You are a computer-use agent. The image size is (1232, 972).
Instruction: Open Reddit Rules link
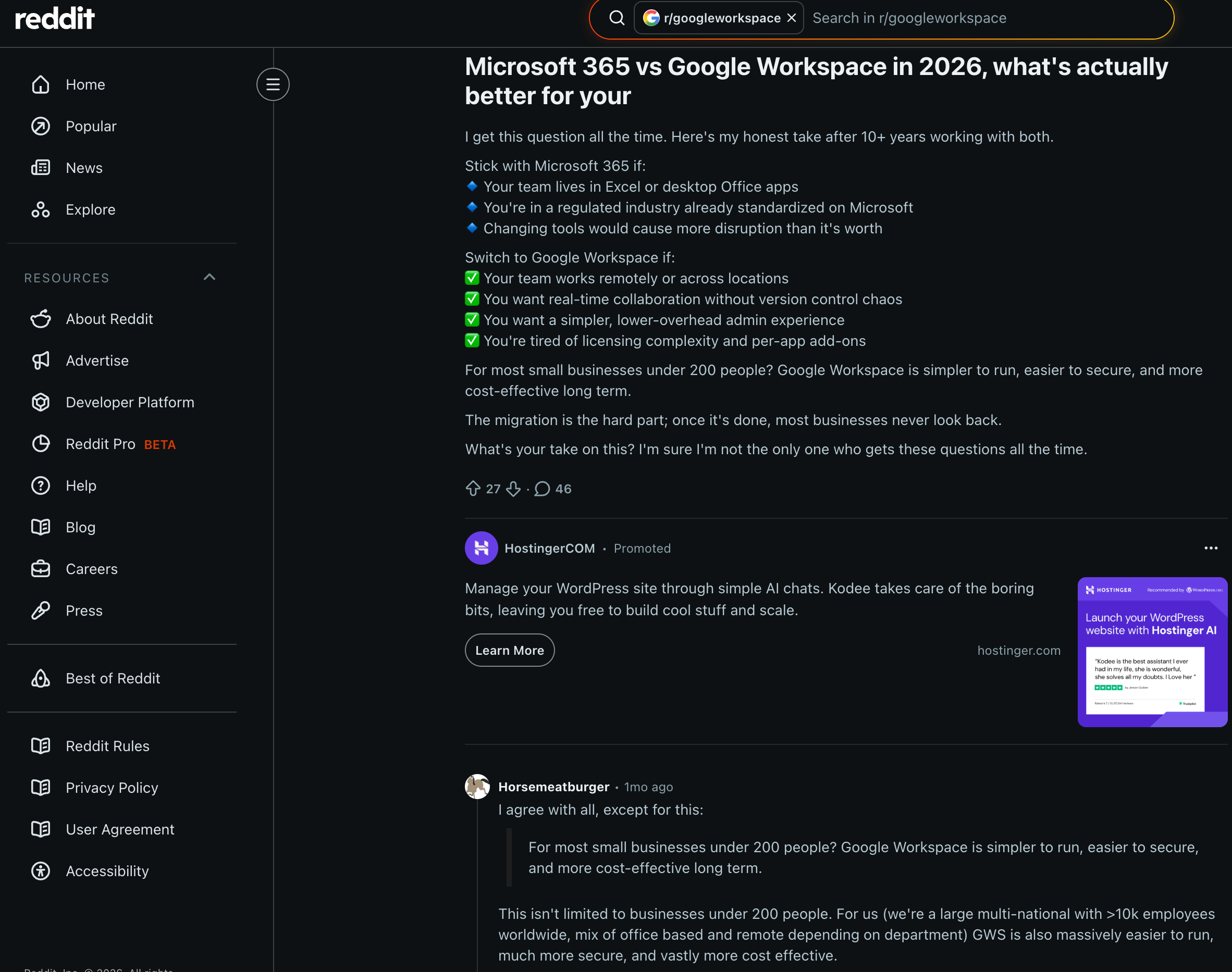pyautogui.click(x=107, y=745)
